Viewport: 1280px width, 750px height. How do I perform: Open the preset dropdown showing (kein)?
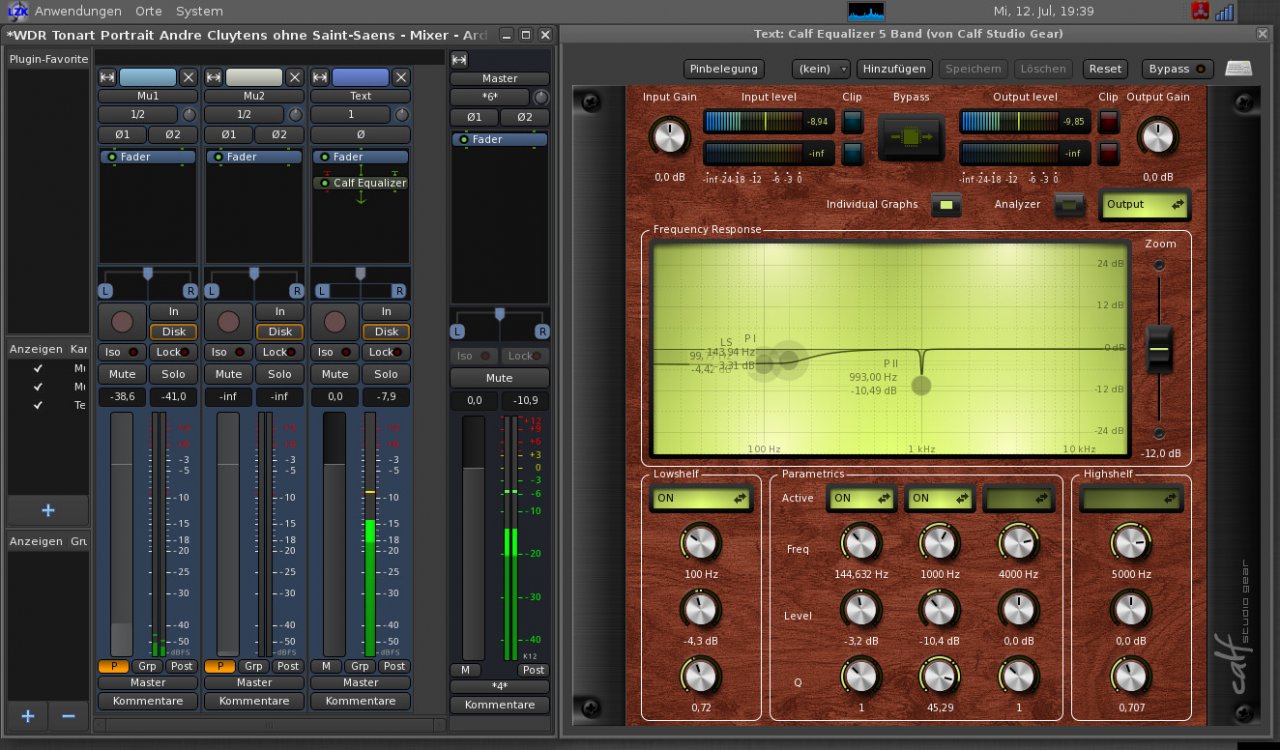coord(821,69)
